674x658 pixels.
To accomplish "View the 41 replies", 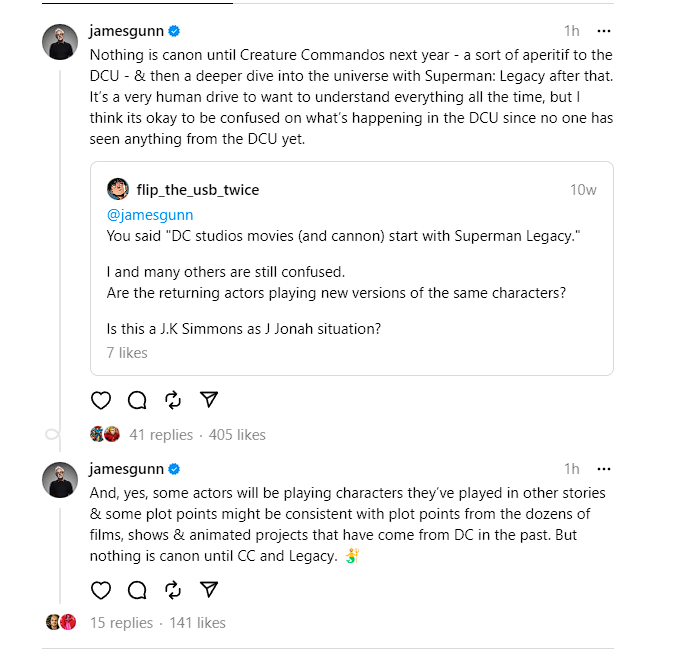I will [161, 435].
